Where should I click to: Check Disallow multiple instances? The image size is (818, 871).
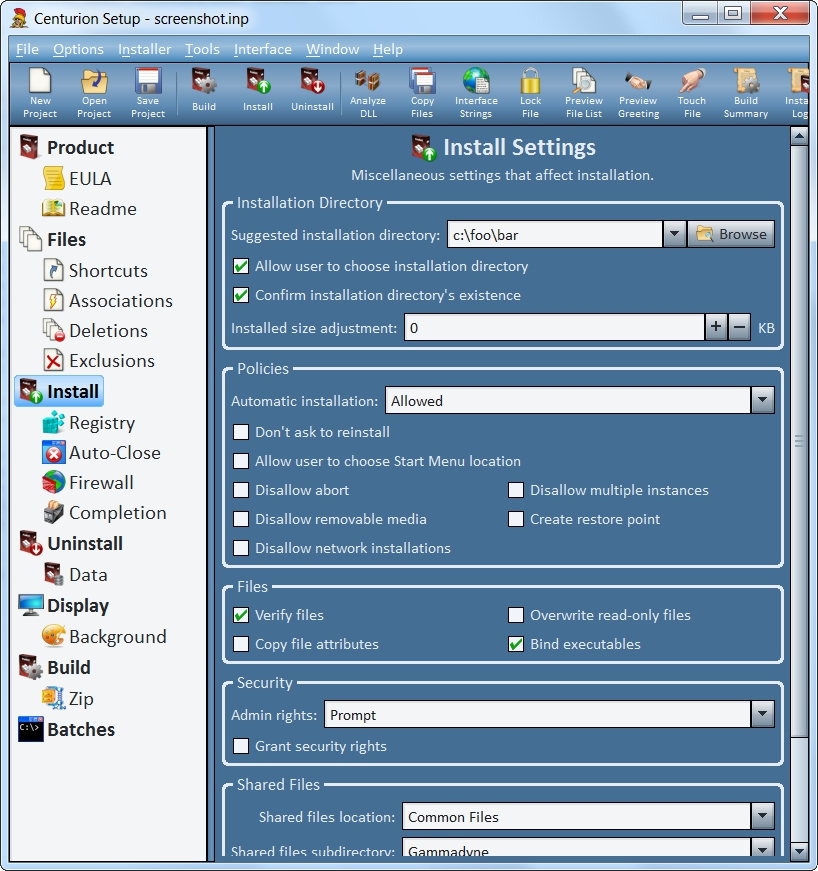(516, 490)
